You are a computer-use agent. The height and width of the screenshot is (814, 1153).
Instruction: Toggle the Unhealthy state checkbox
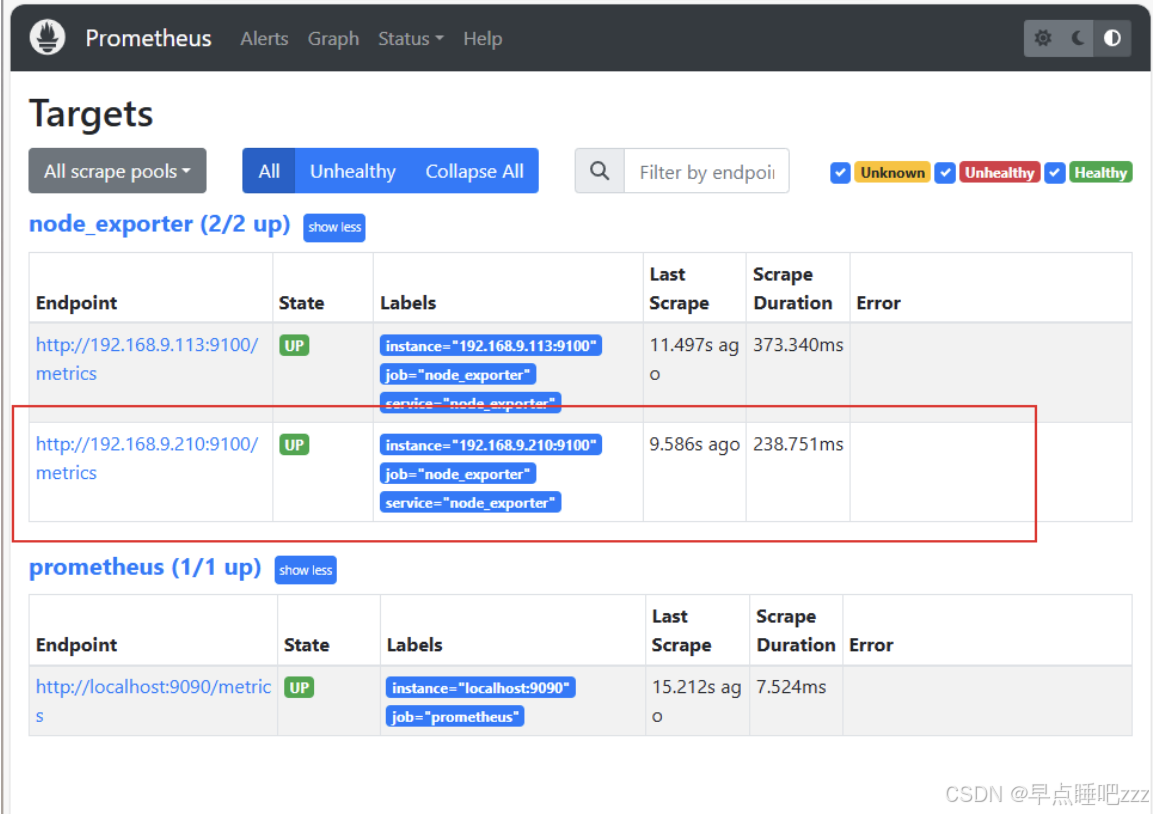pos(945,173)
